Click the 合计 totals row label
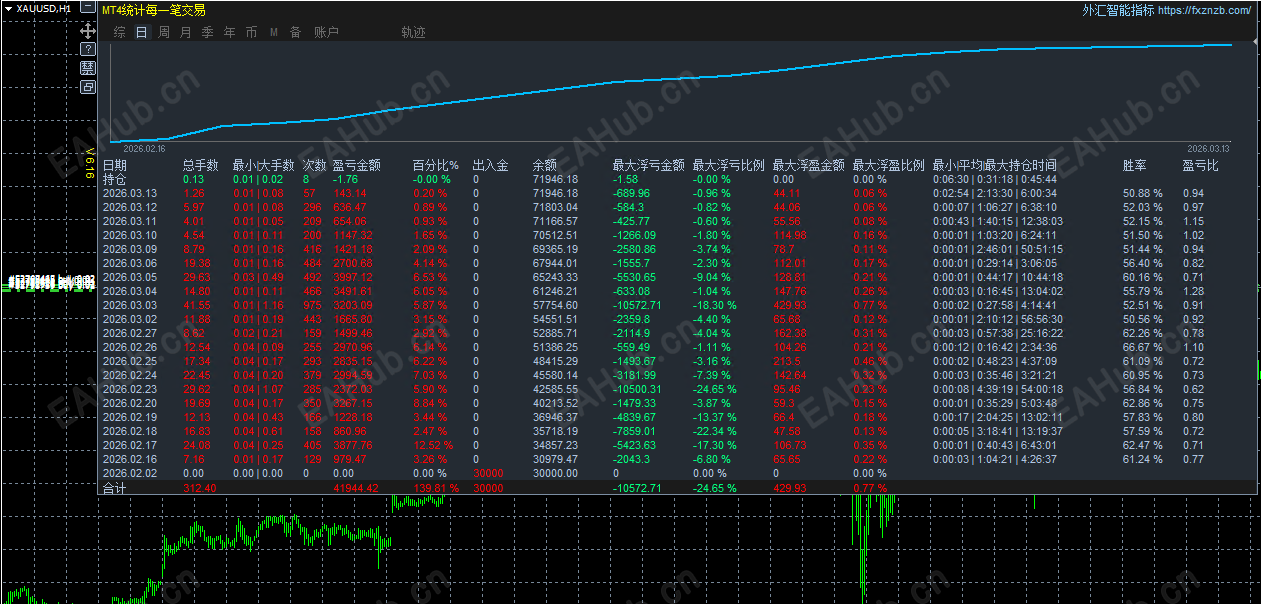Viewport: 1261px width, 604px height. [x=115, y=488]
